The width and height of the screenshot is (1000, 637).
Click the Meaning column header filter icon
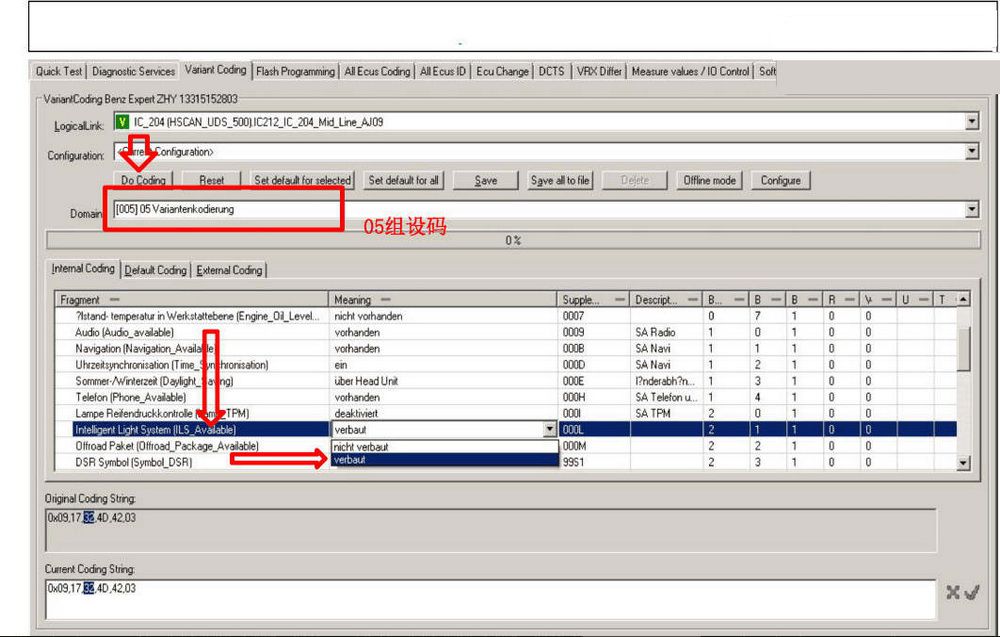tap(384, 300)
